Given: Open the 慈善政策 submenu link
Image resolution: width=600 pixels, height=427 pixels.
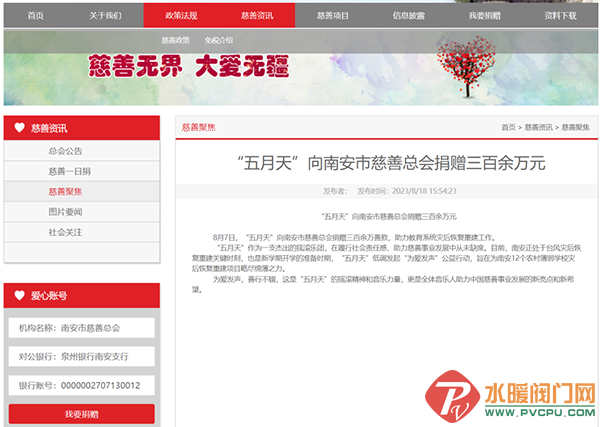Looking at the screenshot, I should pos(176,40).
